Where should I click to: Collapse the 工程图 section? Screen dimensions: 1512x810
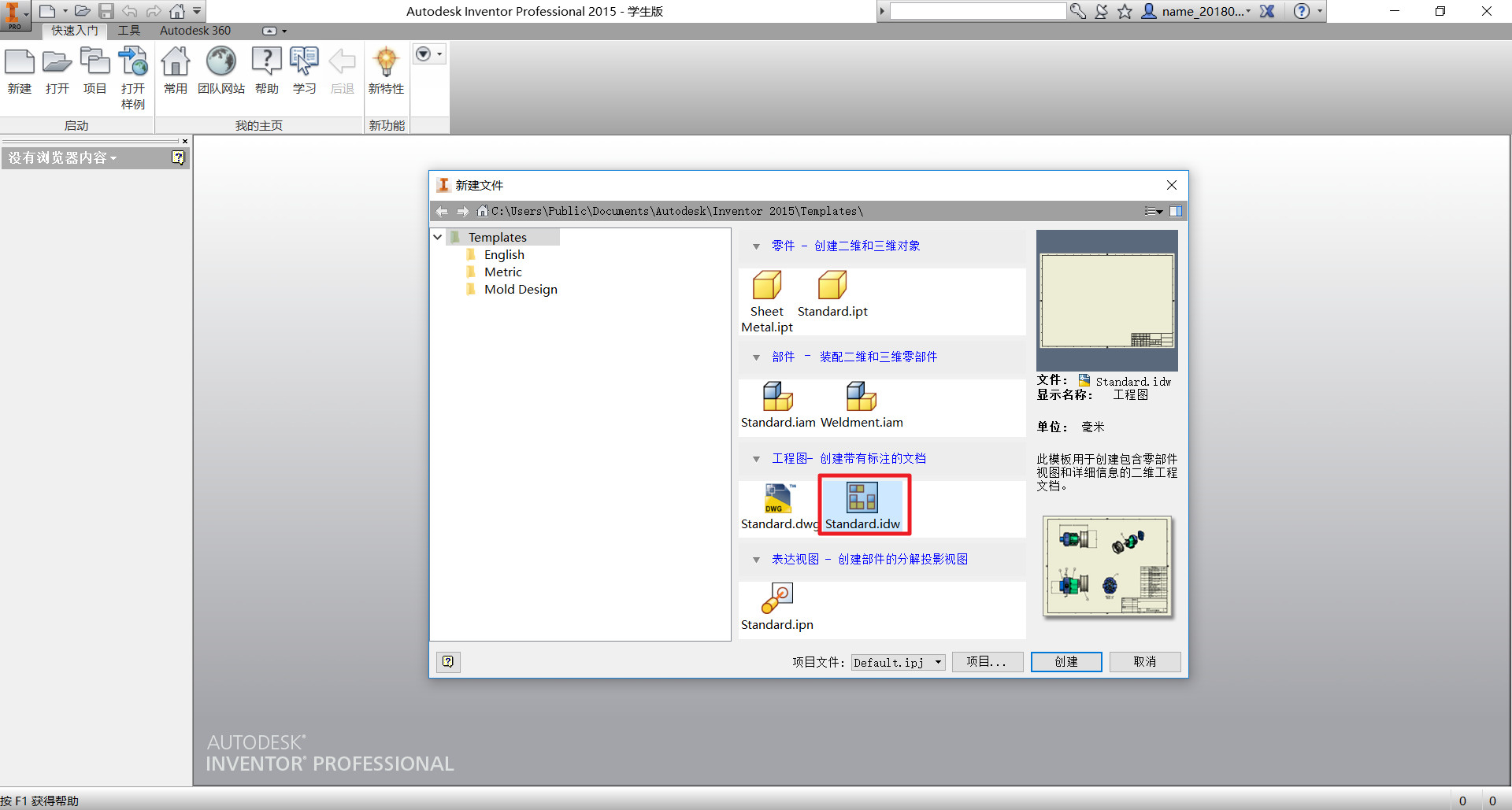[x=756, y=459]
